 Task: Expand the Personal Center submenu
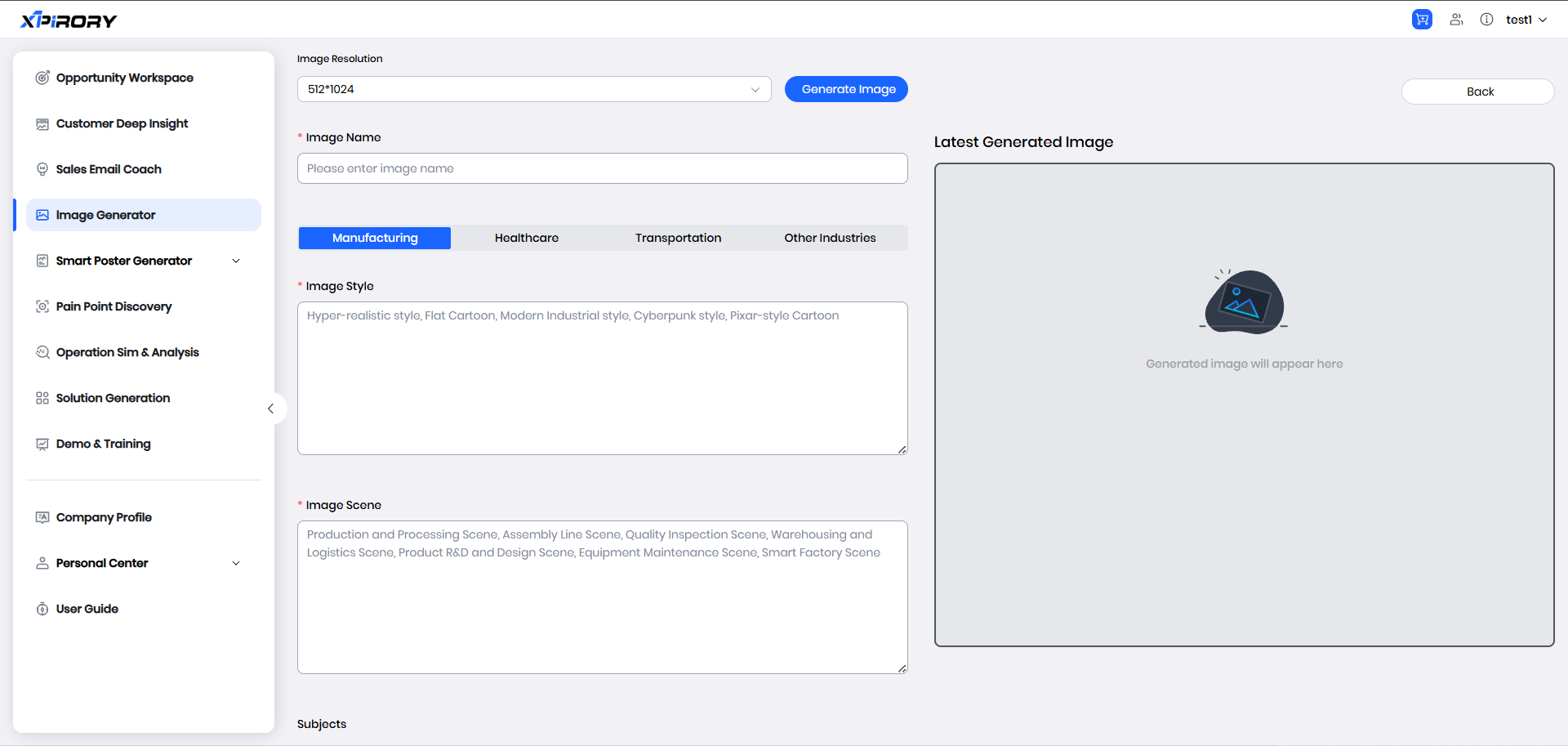click(236, 563)
